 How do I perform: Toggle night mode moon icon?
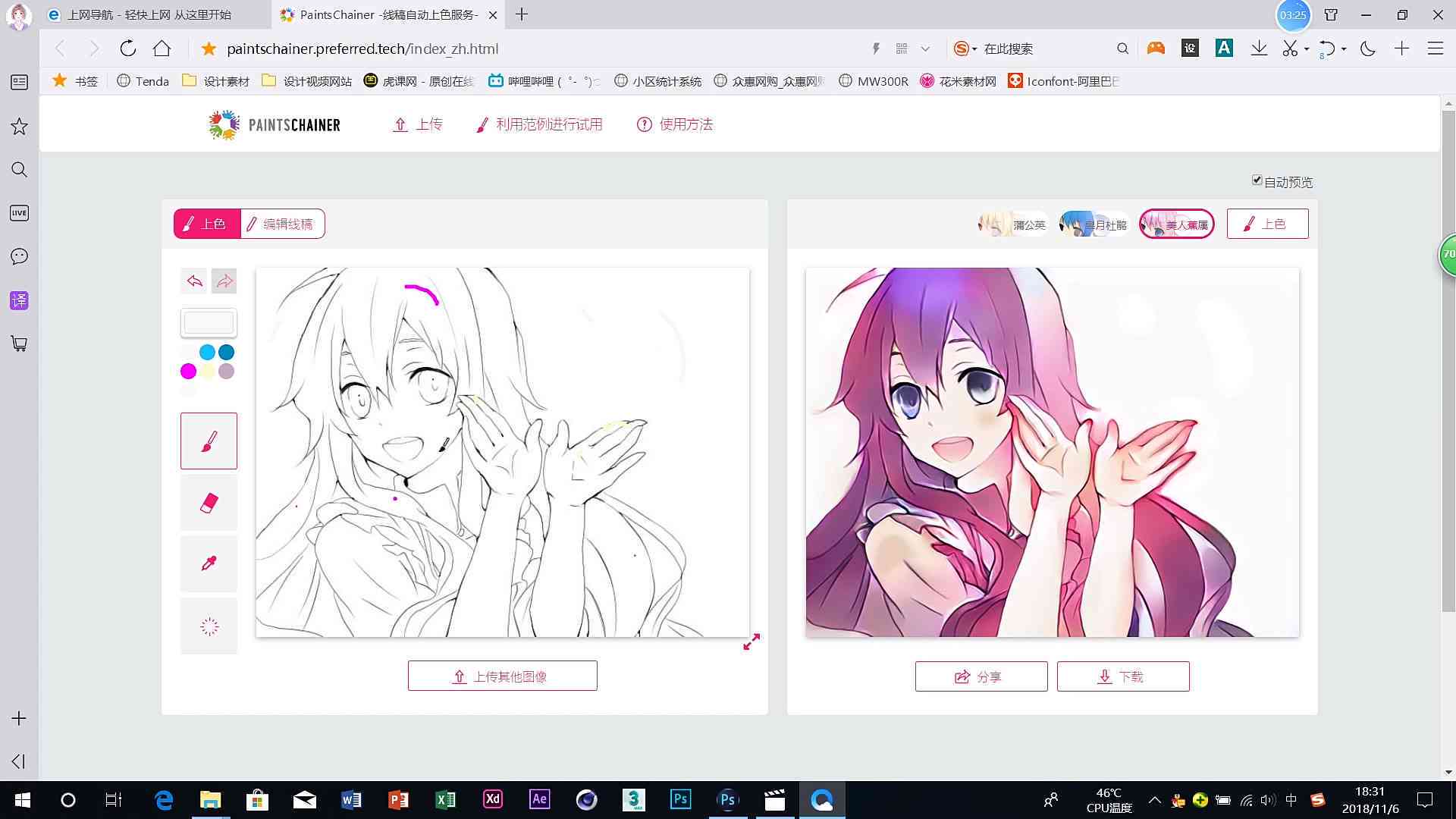[1368, 49]
